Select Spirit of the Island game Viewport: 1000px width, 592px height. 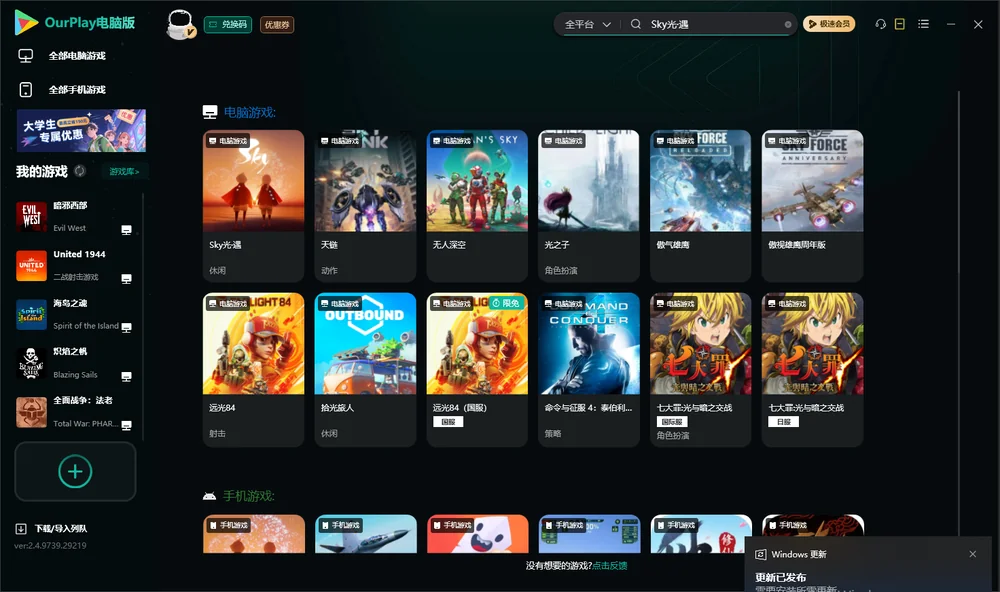coord(73,314)
